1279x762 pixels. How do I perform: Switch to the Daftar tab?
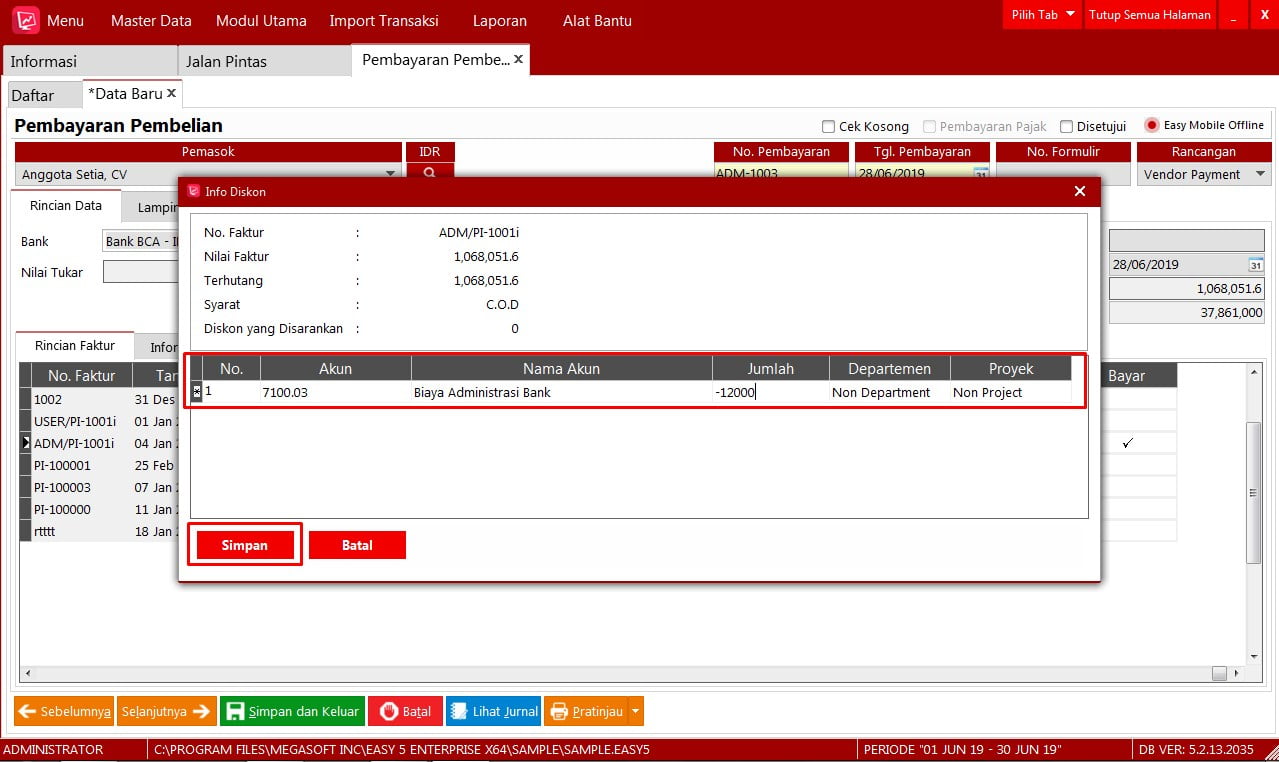(x=44, y=95)
